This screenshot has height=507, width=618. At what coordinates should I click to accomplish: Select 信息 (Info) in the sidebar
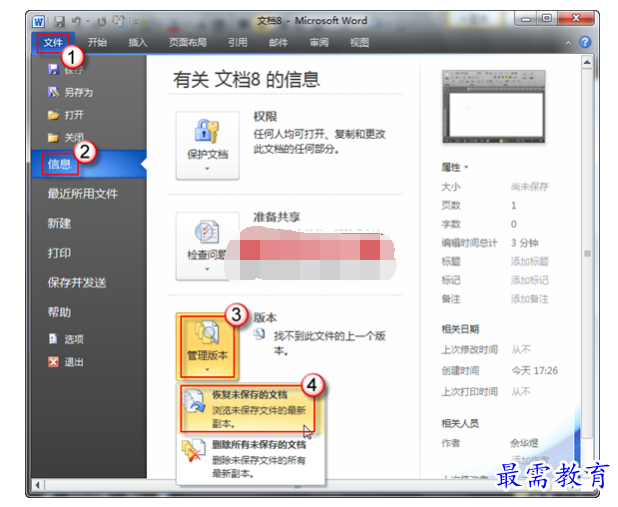tap(89, 164)
